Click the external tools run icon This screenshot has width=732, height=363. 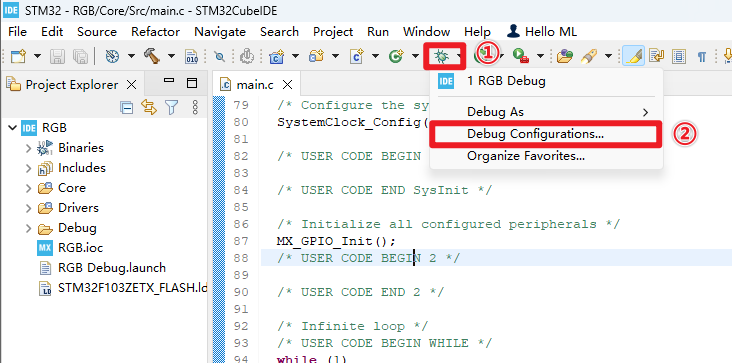coord(521,56)
